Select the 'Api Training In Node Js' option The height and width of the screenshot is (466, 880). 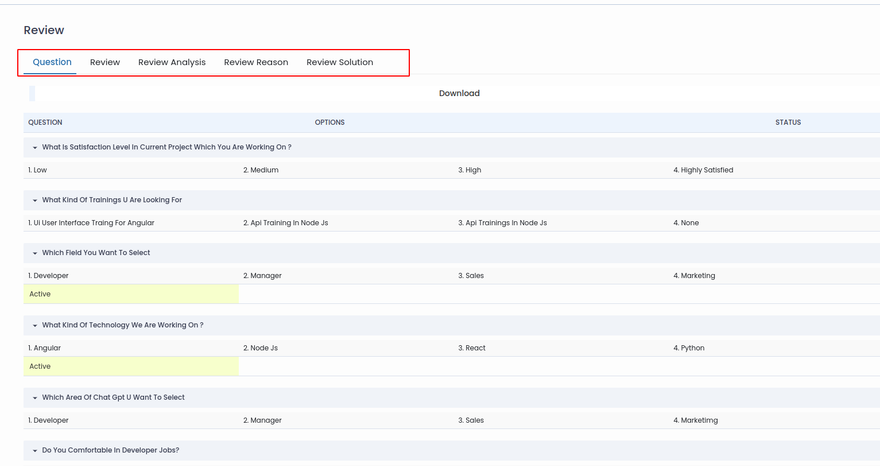pyautogui.click(x=286, y=223)
